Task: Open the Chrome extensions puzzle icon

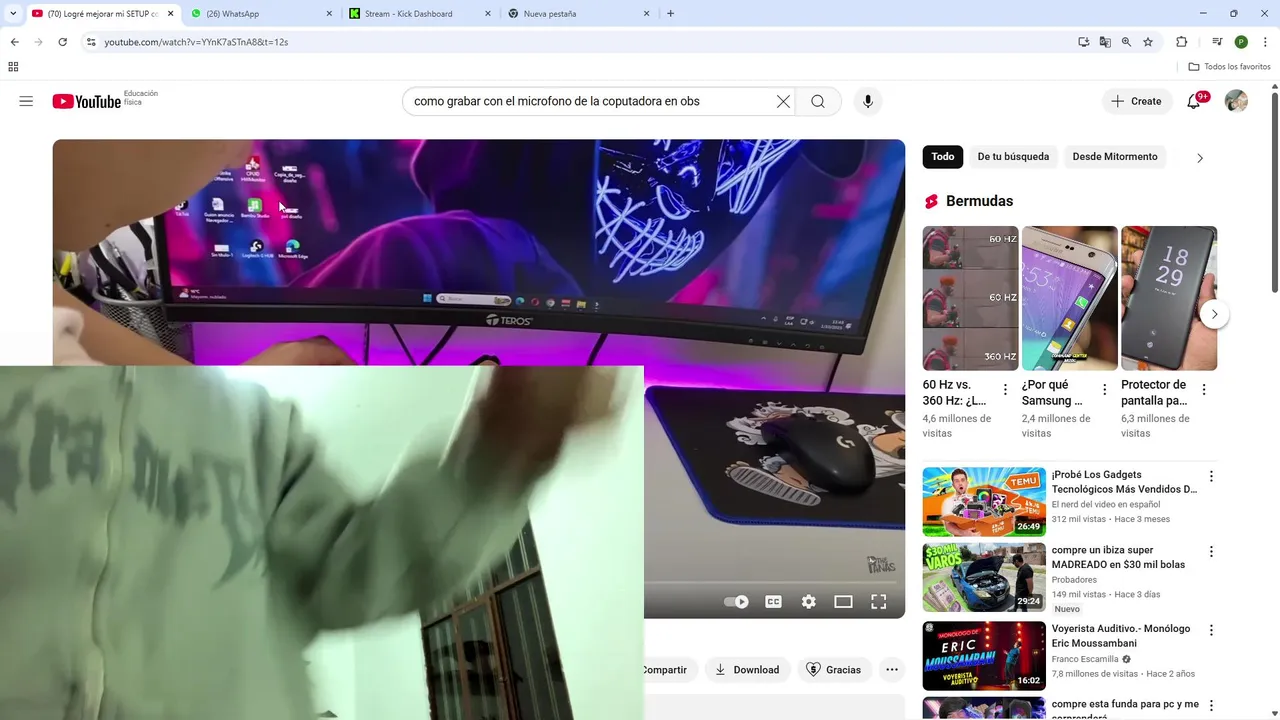Action: click(1181, 42)
